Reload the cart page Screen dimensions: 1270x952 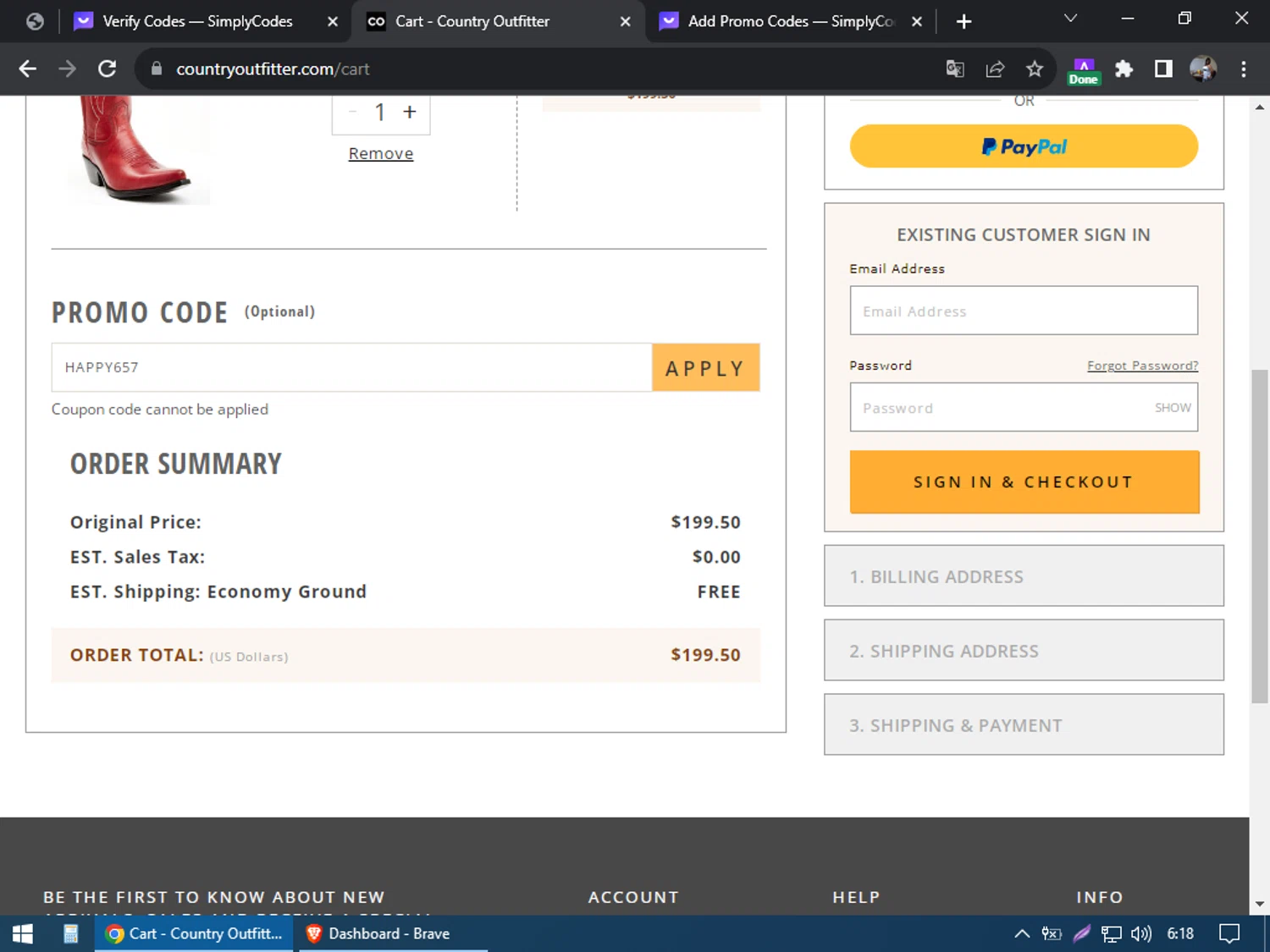[107, 69]
